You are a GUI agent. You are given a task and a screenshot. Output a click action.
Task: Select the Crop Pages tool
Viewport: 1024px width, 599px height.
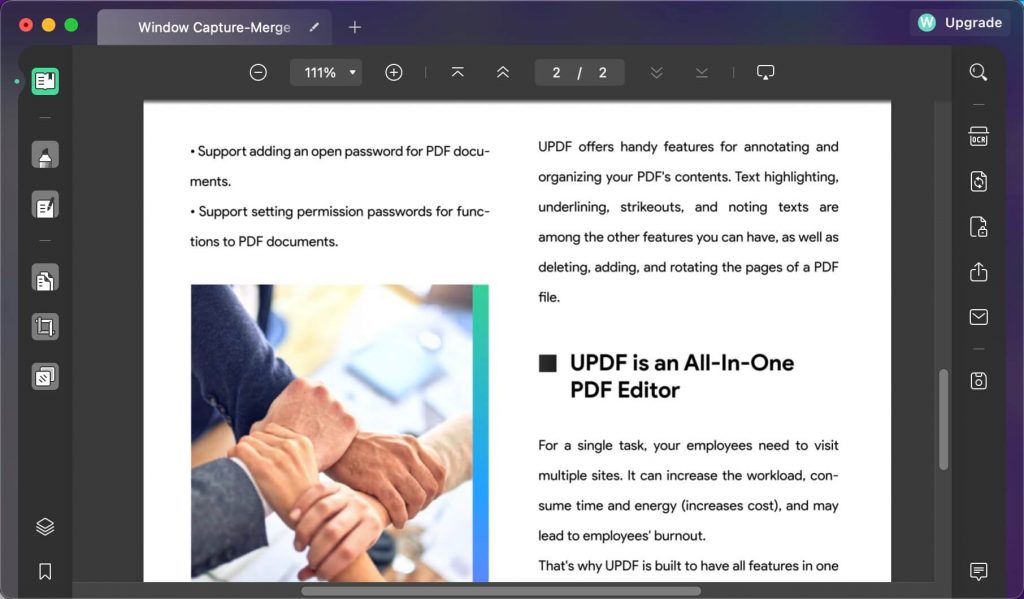(x=44, y=326)
